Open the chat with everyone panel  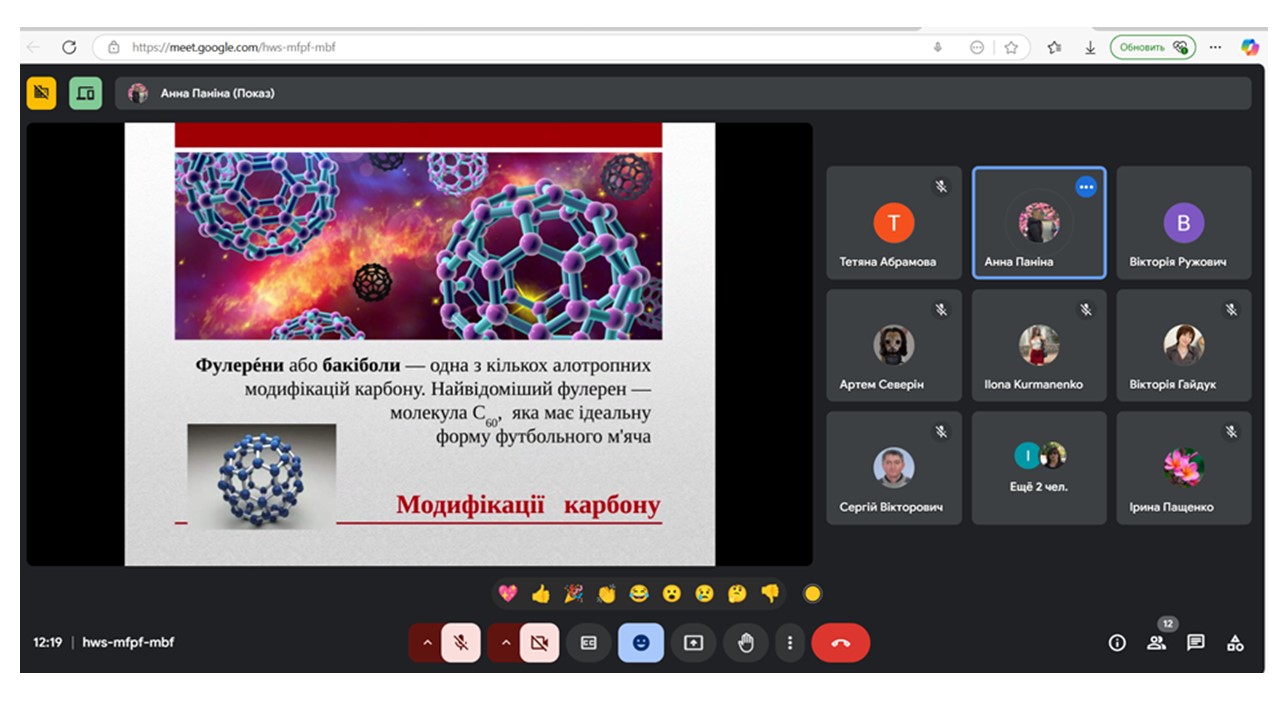point(1195,643)
